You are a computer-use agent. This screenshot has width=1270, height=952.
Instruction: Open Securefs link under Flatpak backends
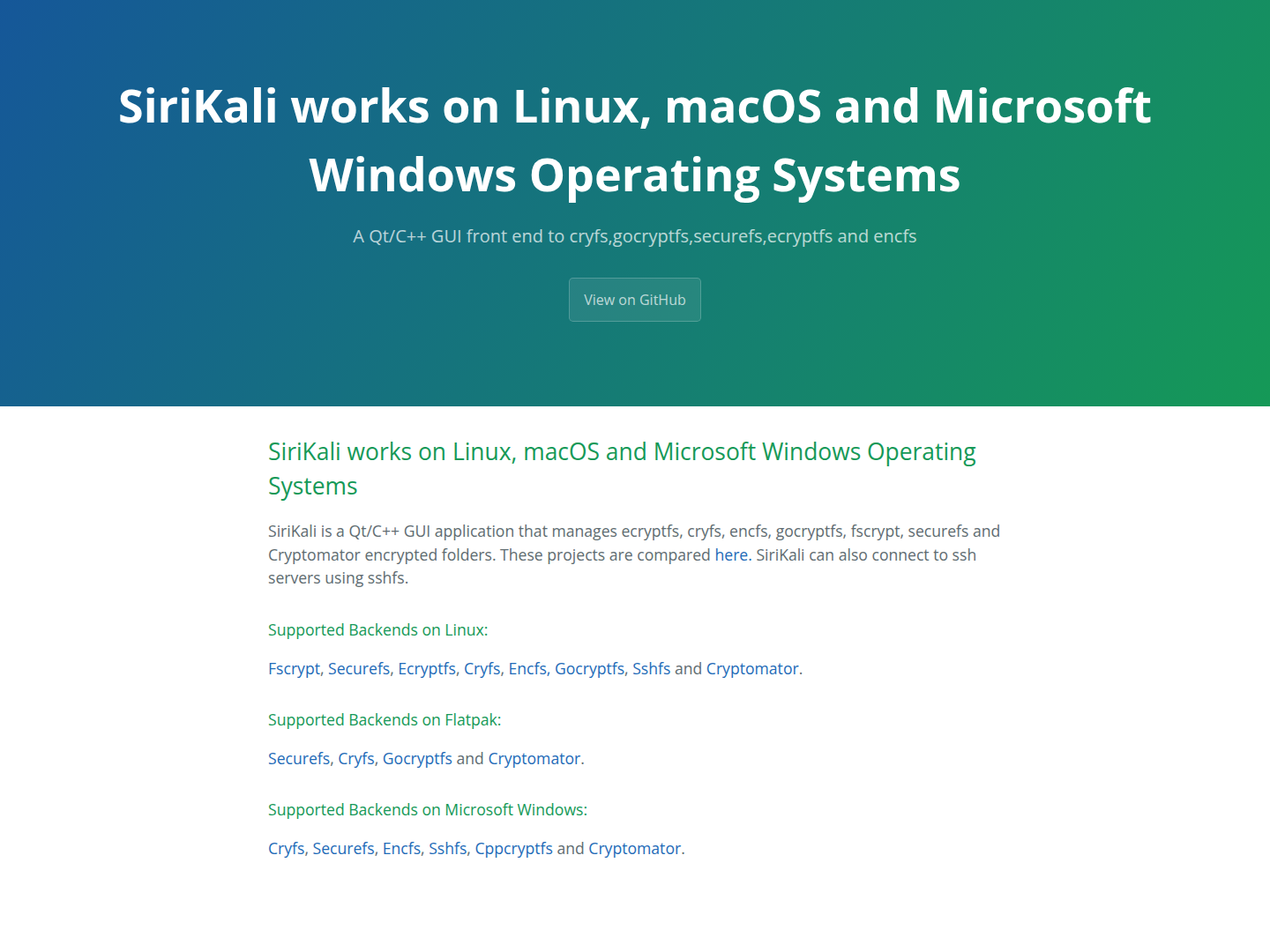pyautogui.click(x=299, y=759)
